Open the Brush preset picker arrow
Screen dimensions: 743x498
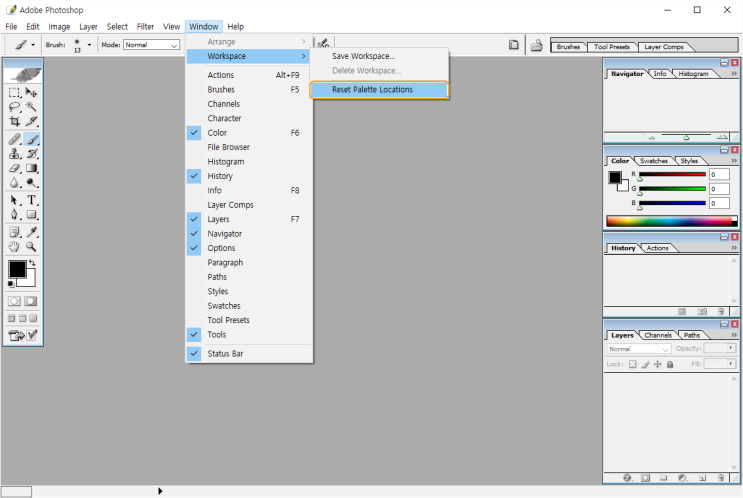(89, 45)
